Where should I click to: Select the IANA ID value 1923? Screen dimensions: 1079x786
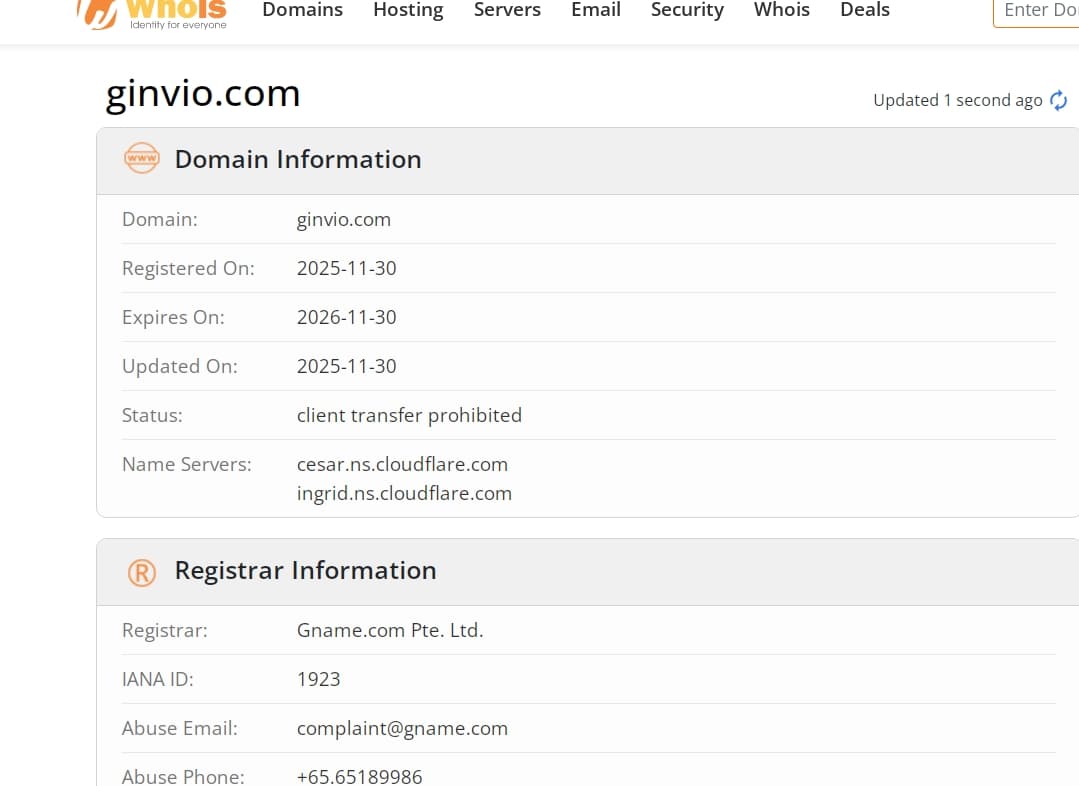point(319,679)
